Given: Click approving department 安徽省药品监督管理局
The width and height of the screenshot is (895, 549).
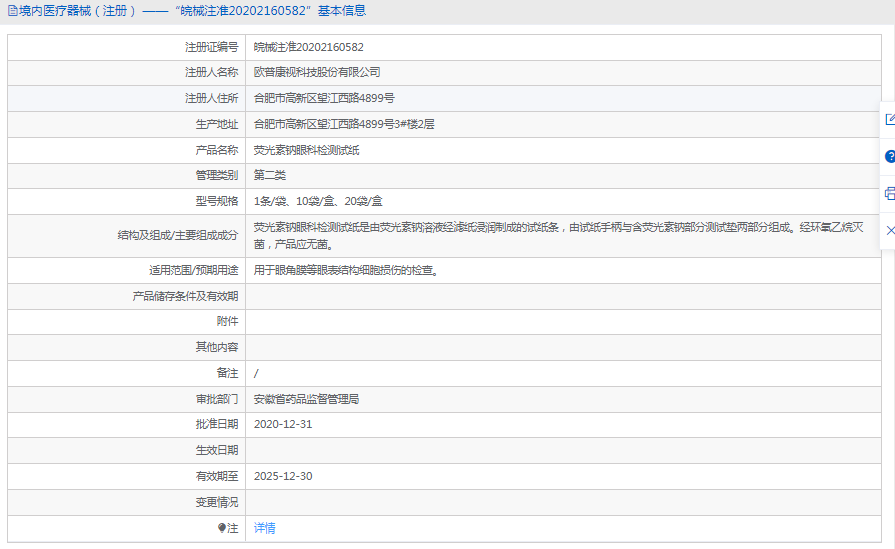Looking at the screenshot, I should (306, 399).
